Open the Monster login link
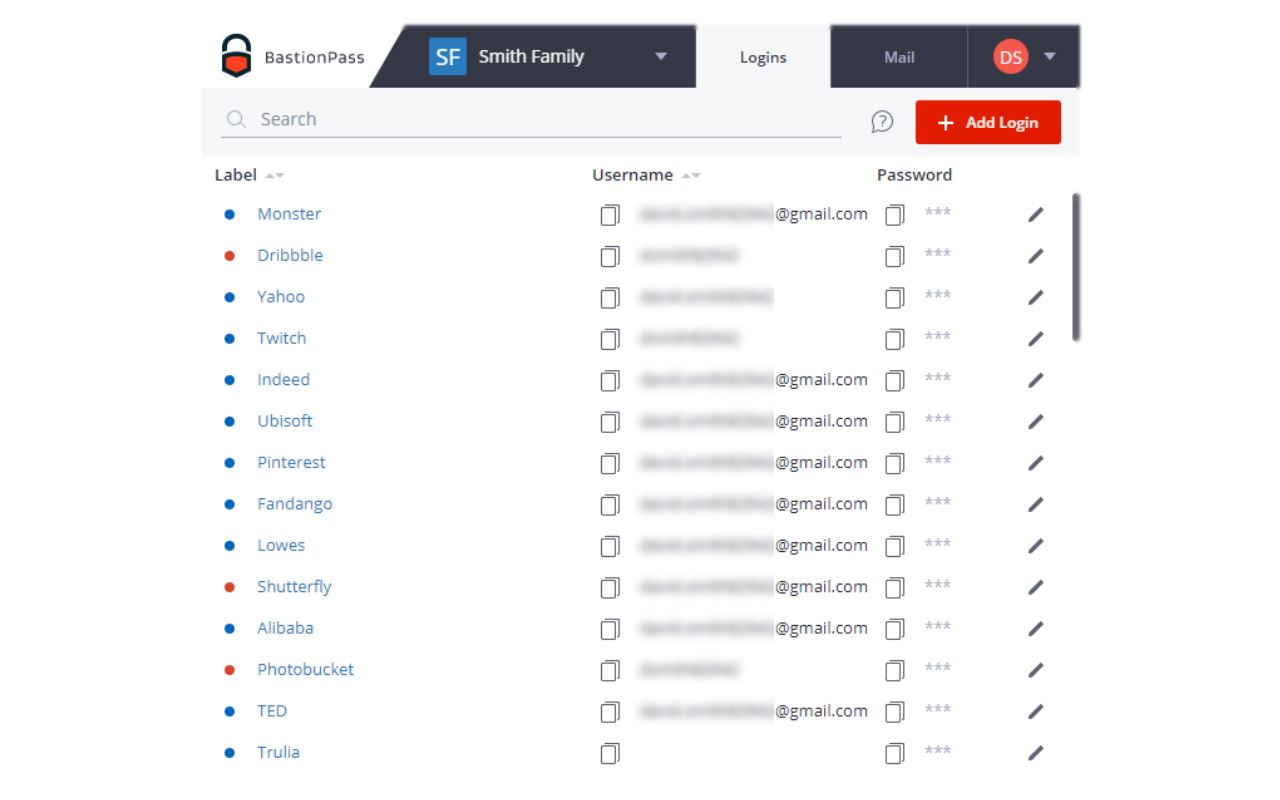The width and height of the screenshot is (1280, 800). pyautogui.click(x=289, y=214)
